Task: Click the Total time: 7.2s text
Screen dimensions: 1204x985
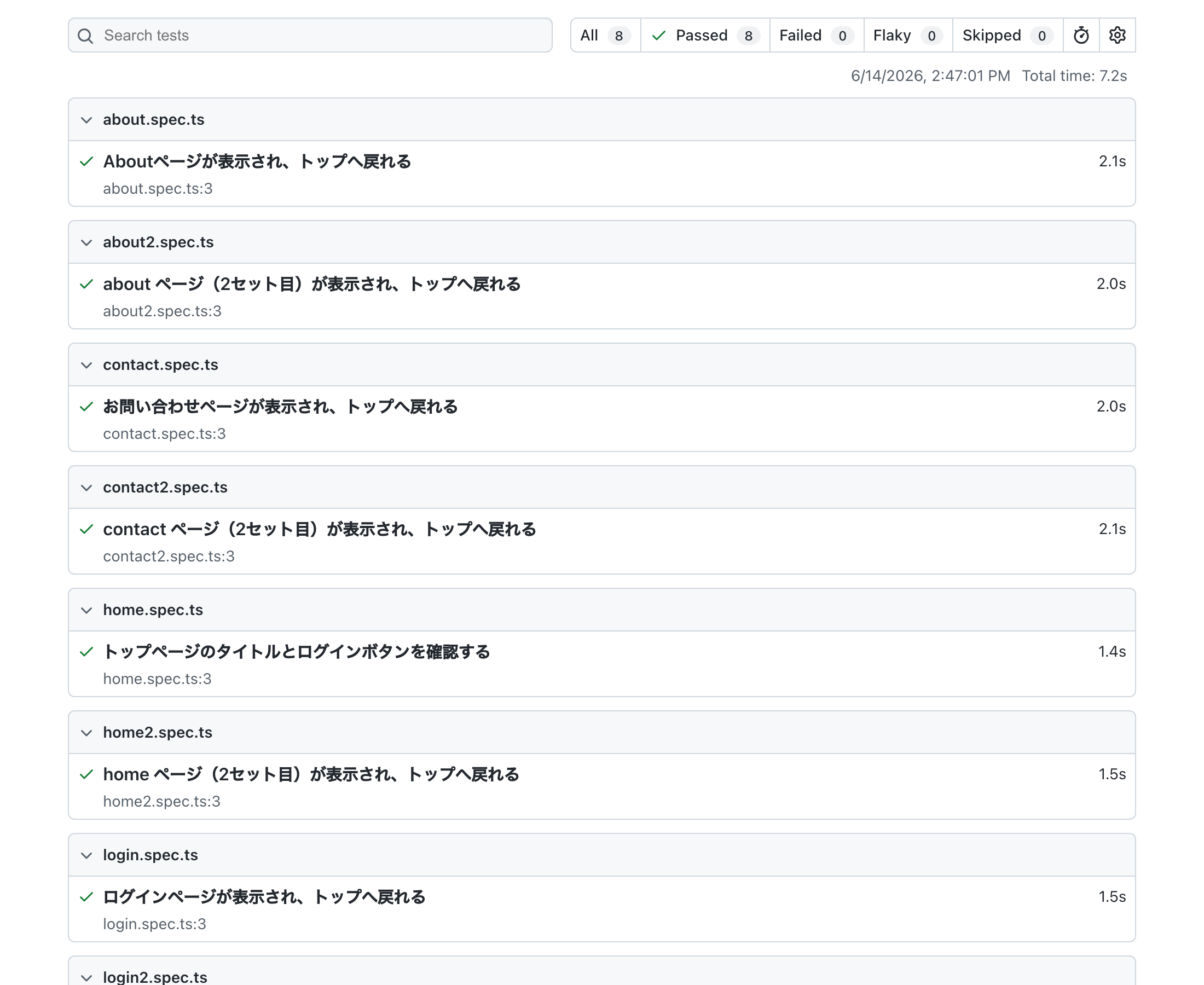Action: pyautogui.click(x=1075, y=76)
